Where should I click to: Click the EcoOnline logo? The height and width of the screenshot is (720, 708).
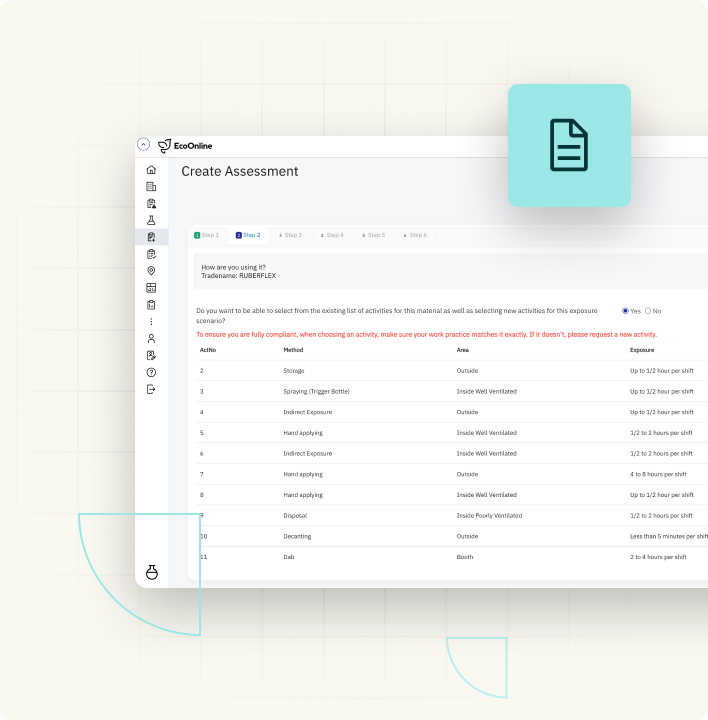(185, 146)
